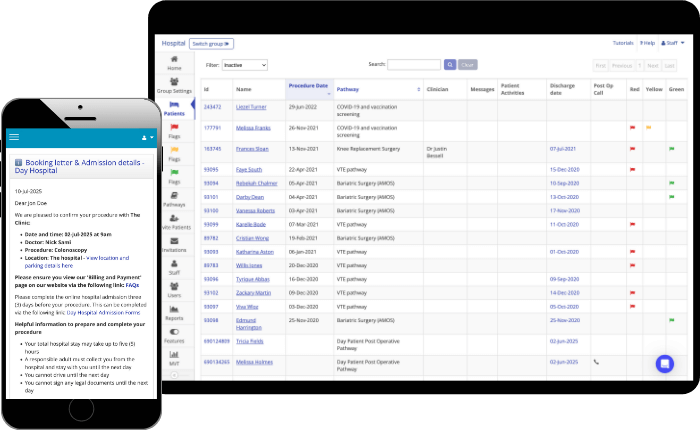The image size is (700, 430).
Task: Click patient id 93101
Action: pos(211,197)
